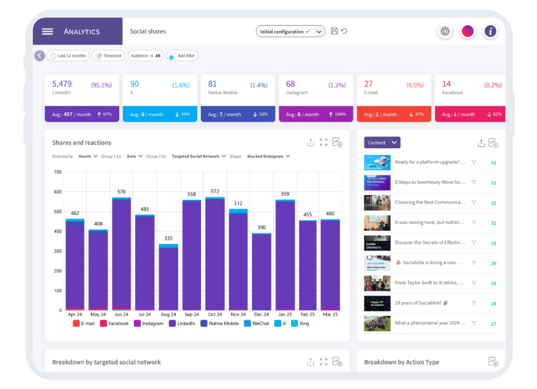The image size is (537, 389).
Task: Click the Oct 24 bar labeled 572
Action: 215,253
